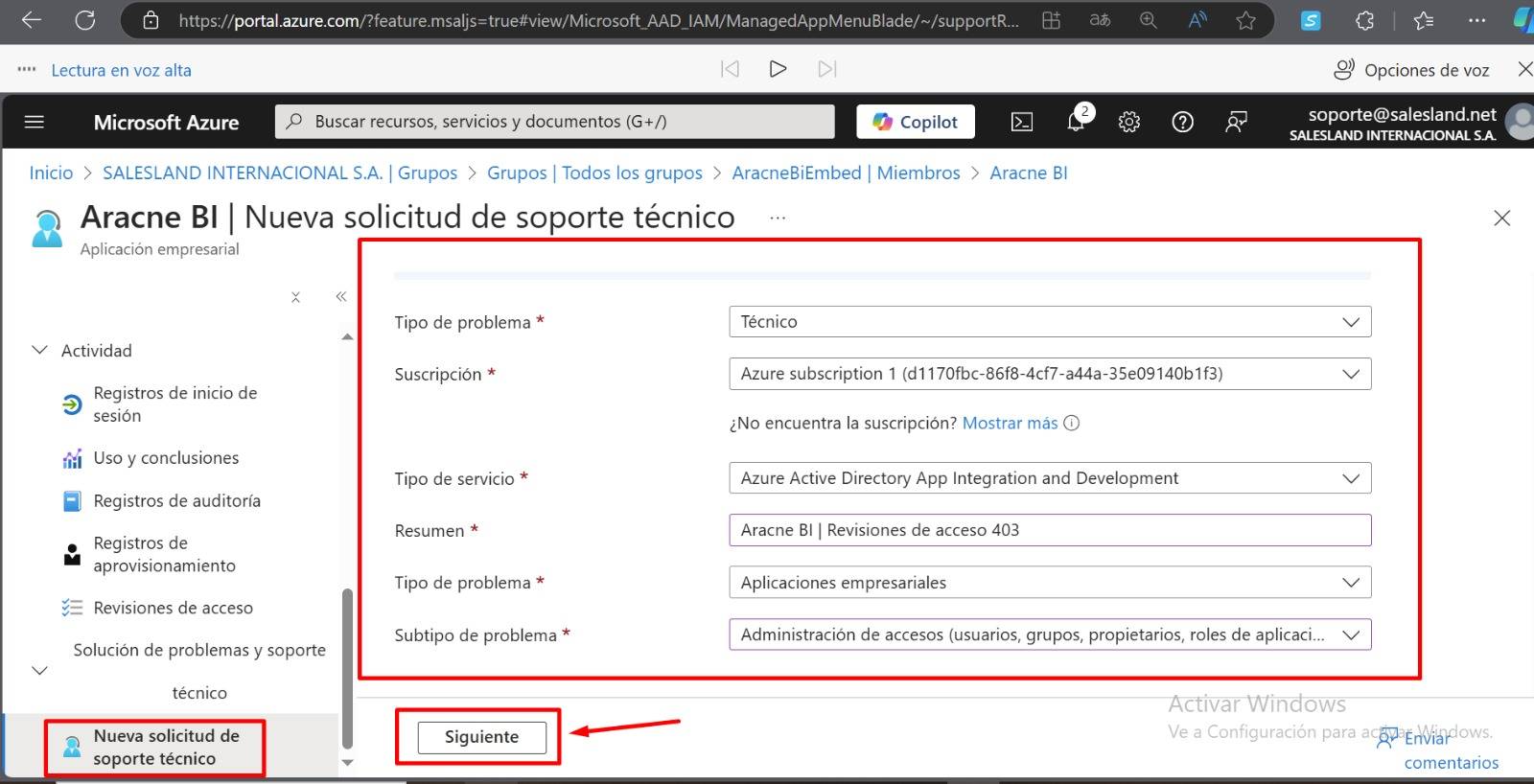The width and height of the screenshot is (1534, 784).
Task: Collapse Solución de problemas y soporte técnico
Action: [39, 671]
